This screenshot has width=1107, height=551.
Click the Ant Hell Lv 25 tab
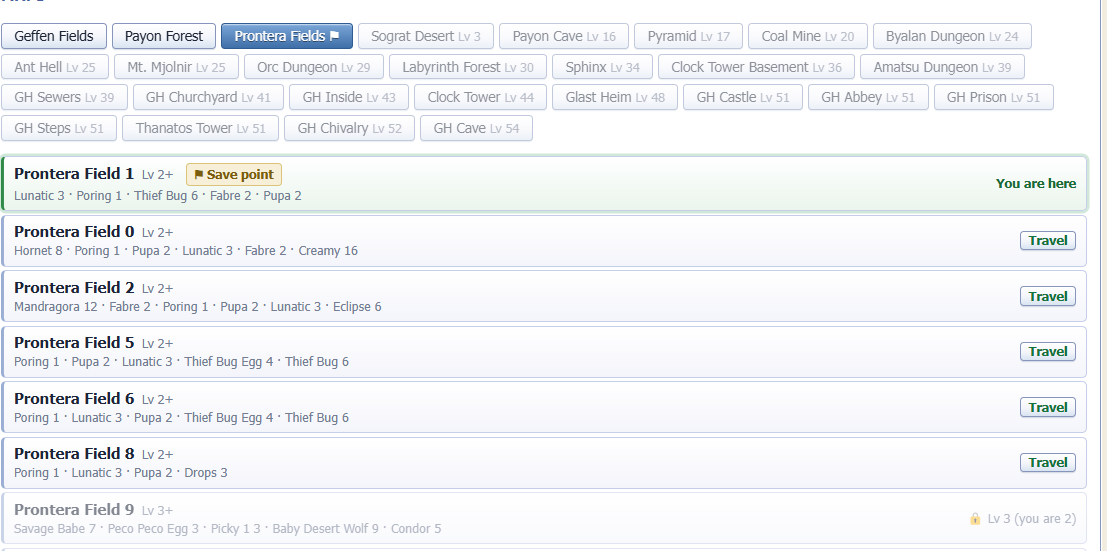coord(55,67)
